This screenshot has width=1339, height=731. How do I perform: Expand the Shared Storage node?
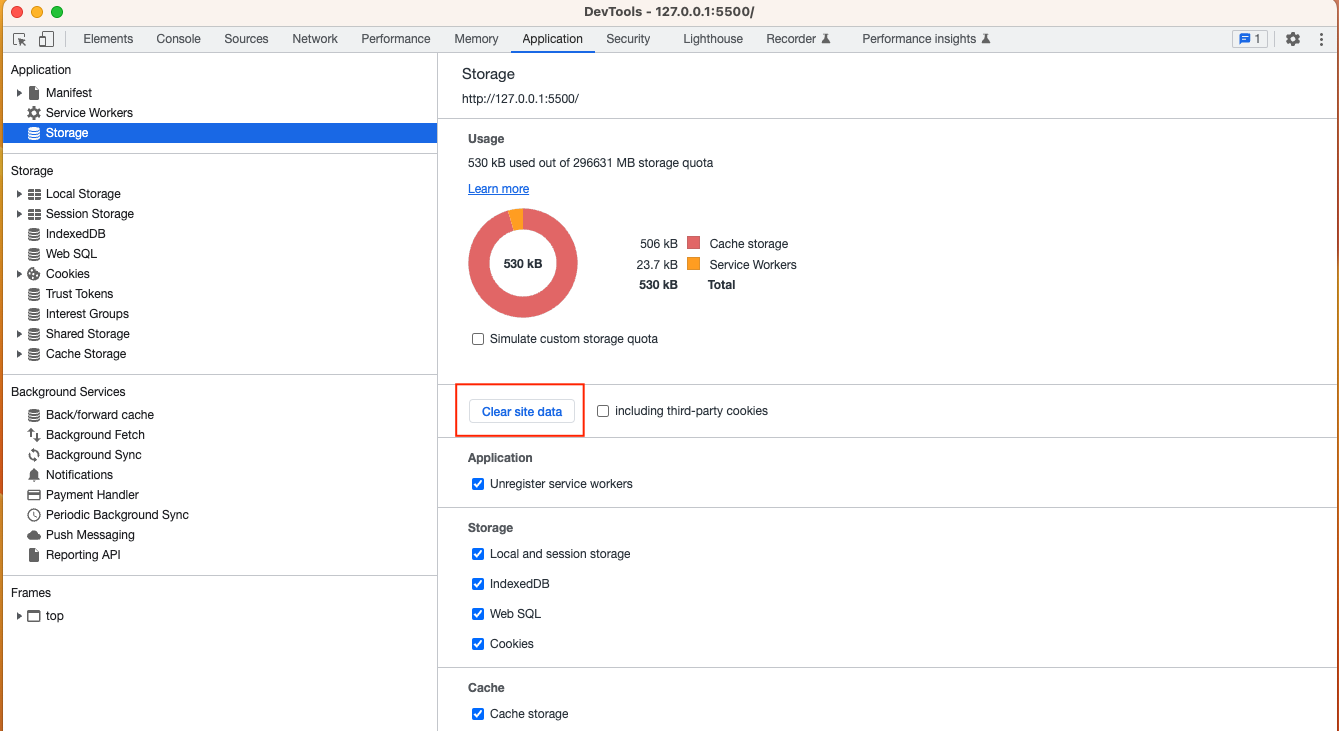tap(19, 334)
